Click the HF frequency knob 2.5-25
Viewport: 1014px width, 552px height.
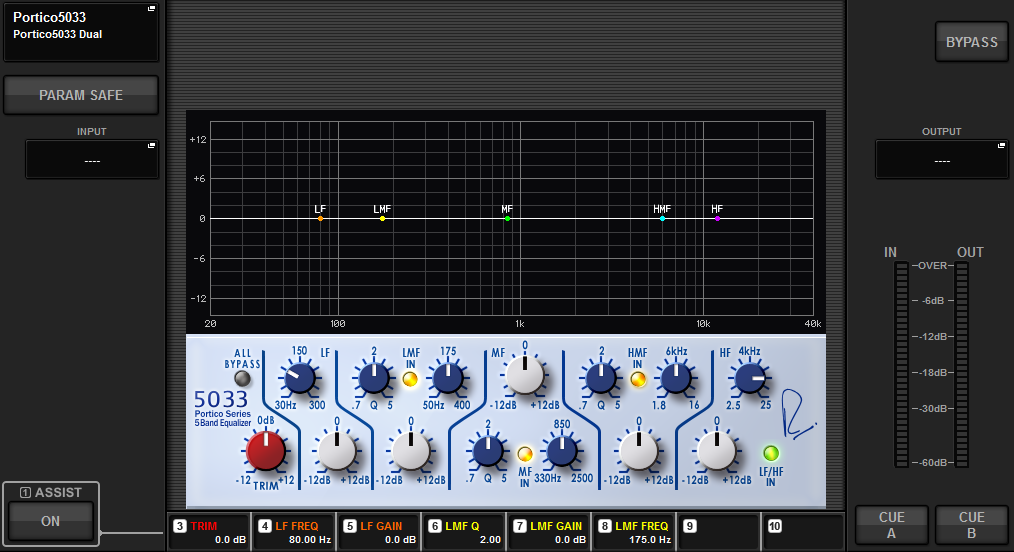[x=750, y=379]
